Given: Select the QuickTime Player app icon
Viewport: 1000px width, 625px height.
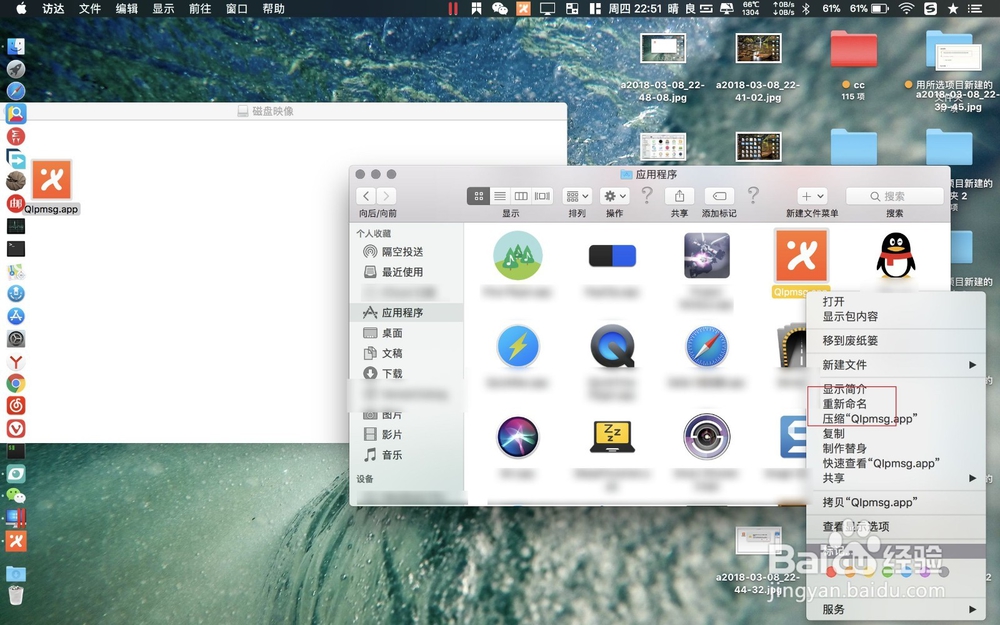Looking at the screenshot, I should (612, 346).
